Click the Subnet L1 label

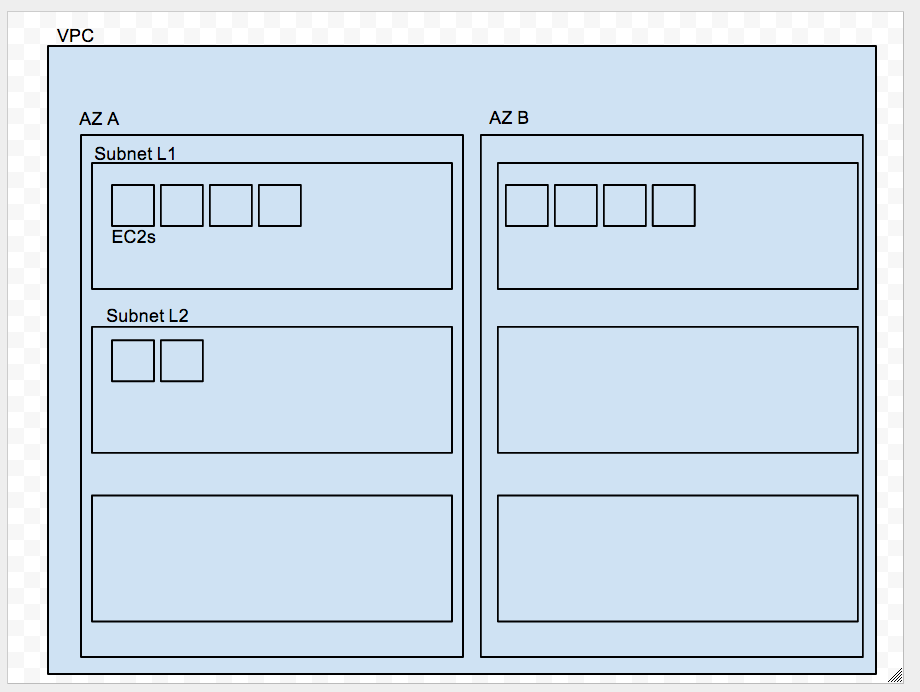point(135,154)
